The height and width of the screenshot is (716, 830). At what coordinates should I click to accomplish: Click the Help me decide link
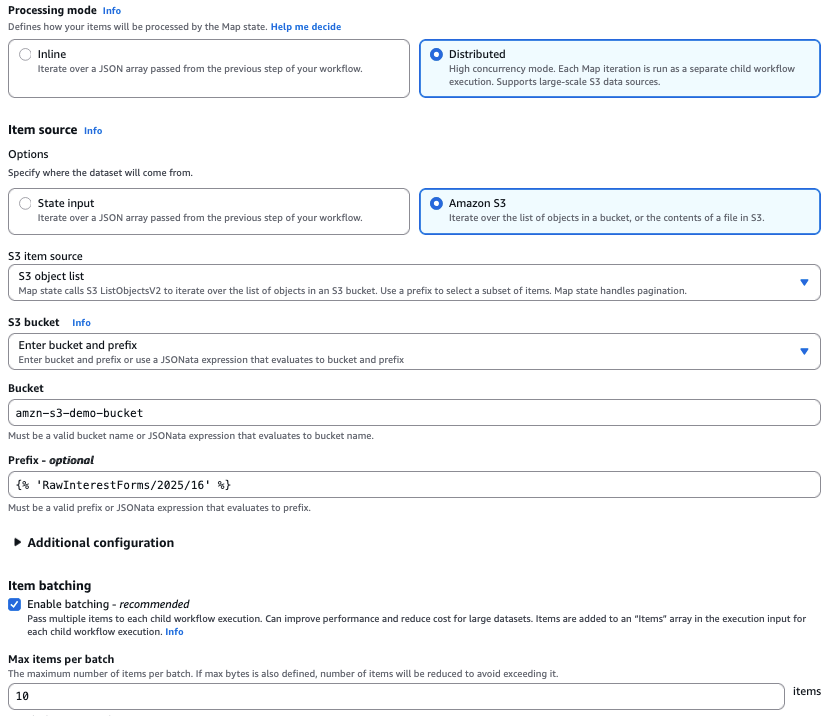tap(306, 26)
